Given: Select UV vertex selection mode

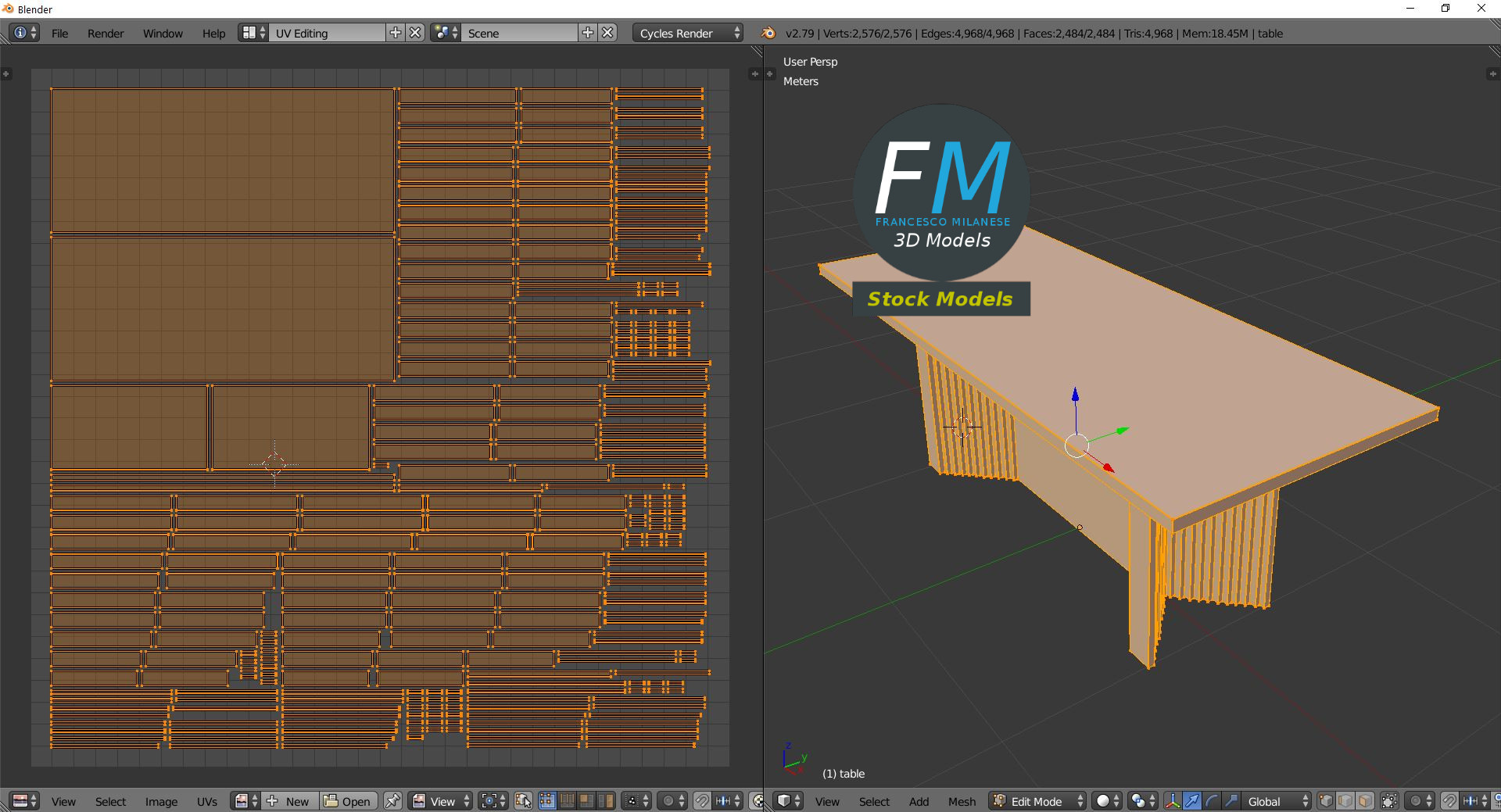Looking at the screenshot, I should click(x=547, y=801).
